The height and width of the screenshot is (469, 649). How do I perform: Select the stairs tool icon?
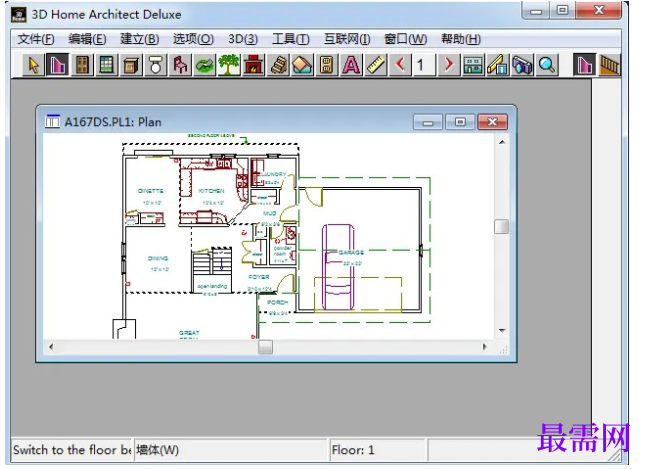pyautogui.click(x=278, y=65)
